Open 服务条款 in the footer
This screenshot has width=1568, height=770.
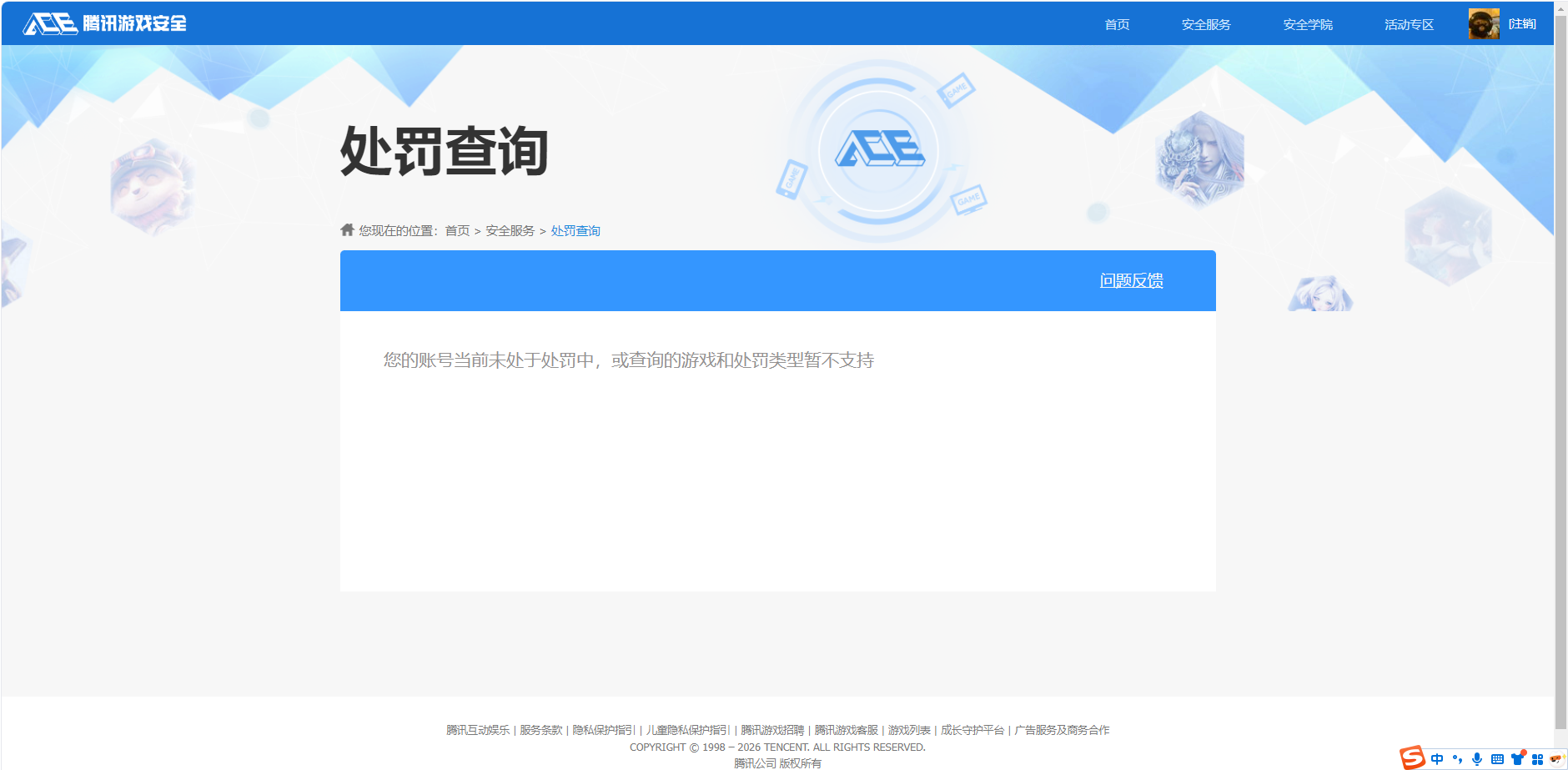click(540, 729)
